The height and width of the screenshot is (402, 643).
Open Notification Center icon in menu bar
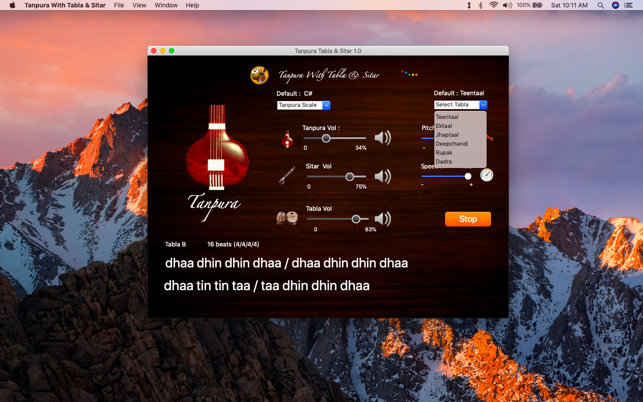coord(628,5)
